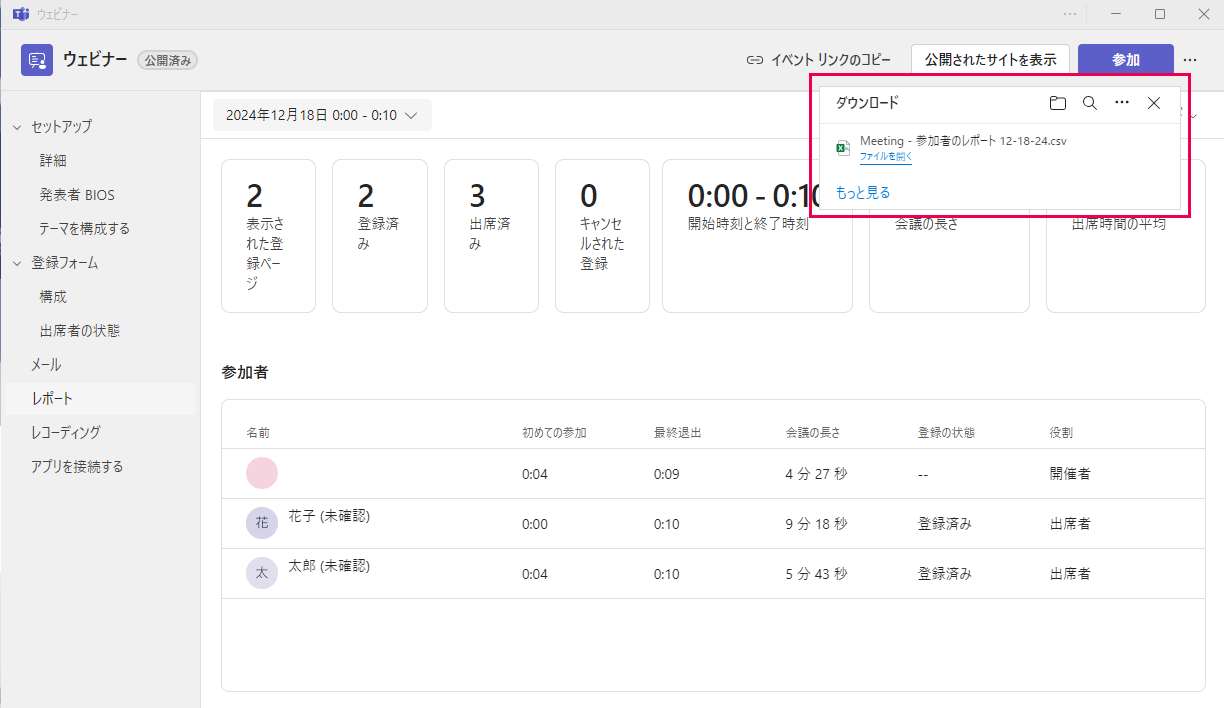Copy event link via イベント リンクのコピー

click(818, 60)
